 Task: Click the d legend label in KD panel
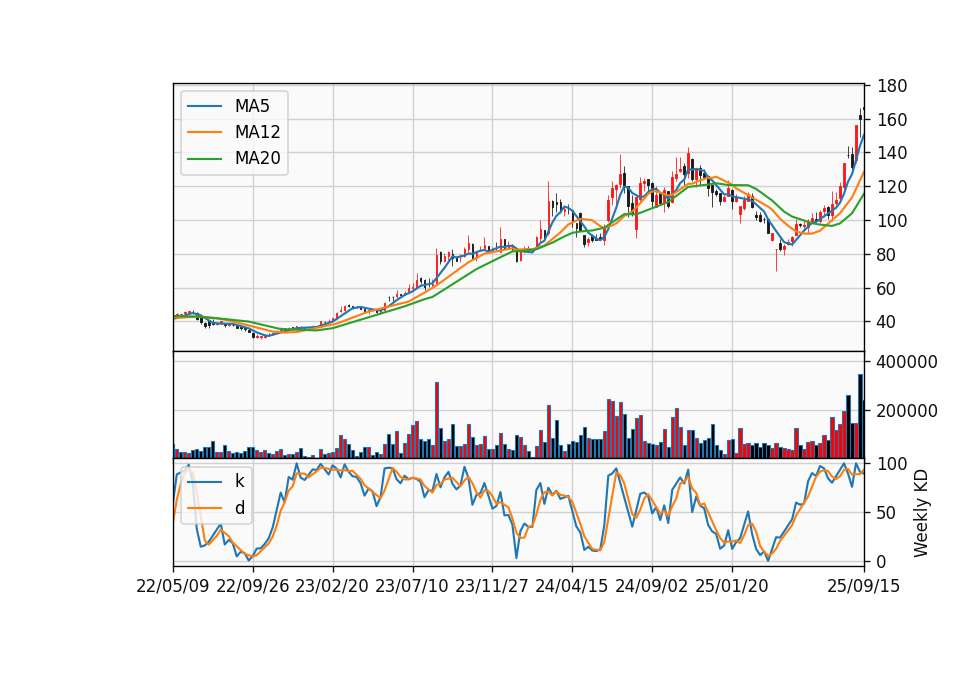[x=239, y=508]
